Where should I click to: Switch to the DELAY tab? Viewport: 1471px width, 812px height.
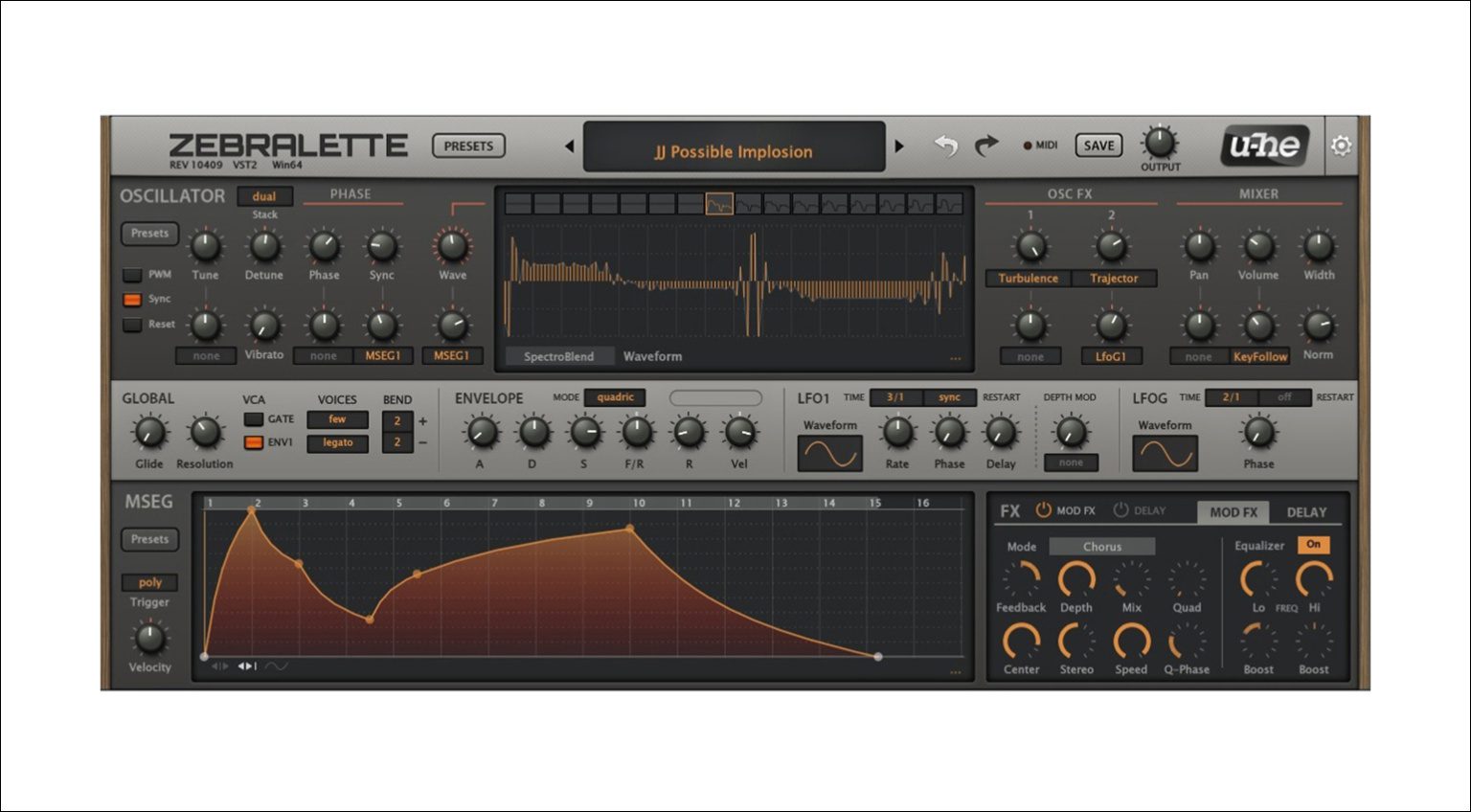pyautogui.click(x=1307, y=511)
